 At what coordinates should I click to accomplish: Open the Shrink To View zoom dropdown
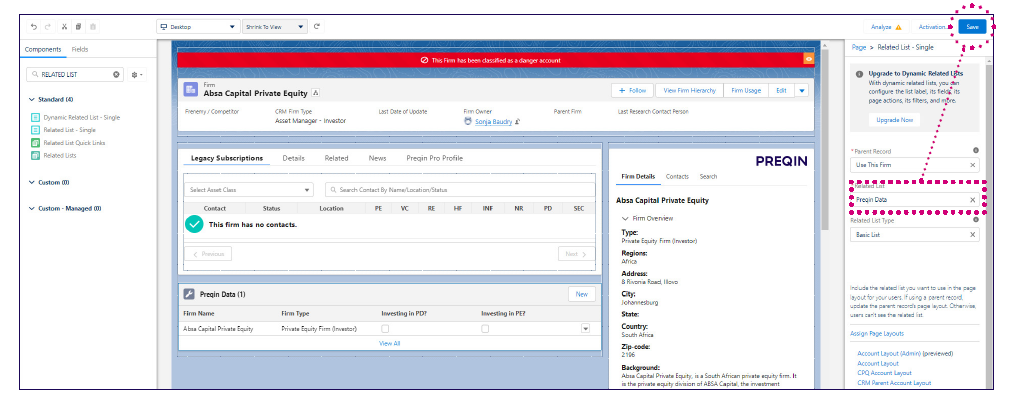click(x=275, y=27)
